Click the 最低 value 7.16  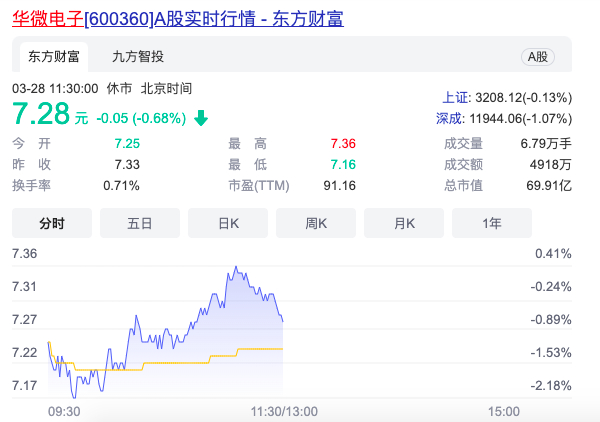[x=343, y=165]
